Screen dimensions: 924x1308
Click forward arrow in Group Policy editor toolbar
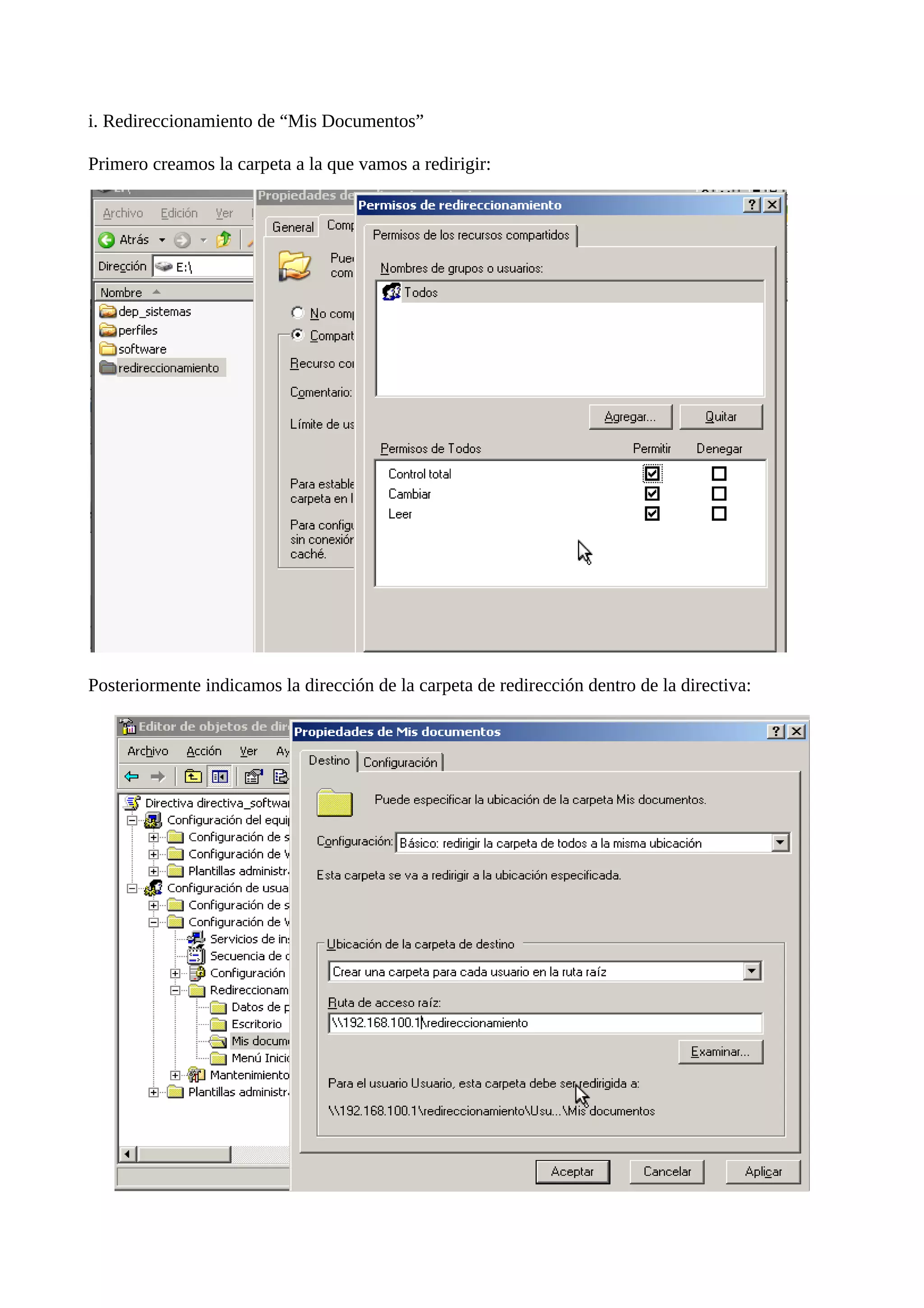pos(158,776)
